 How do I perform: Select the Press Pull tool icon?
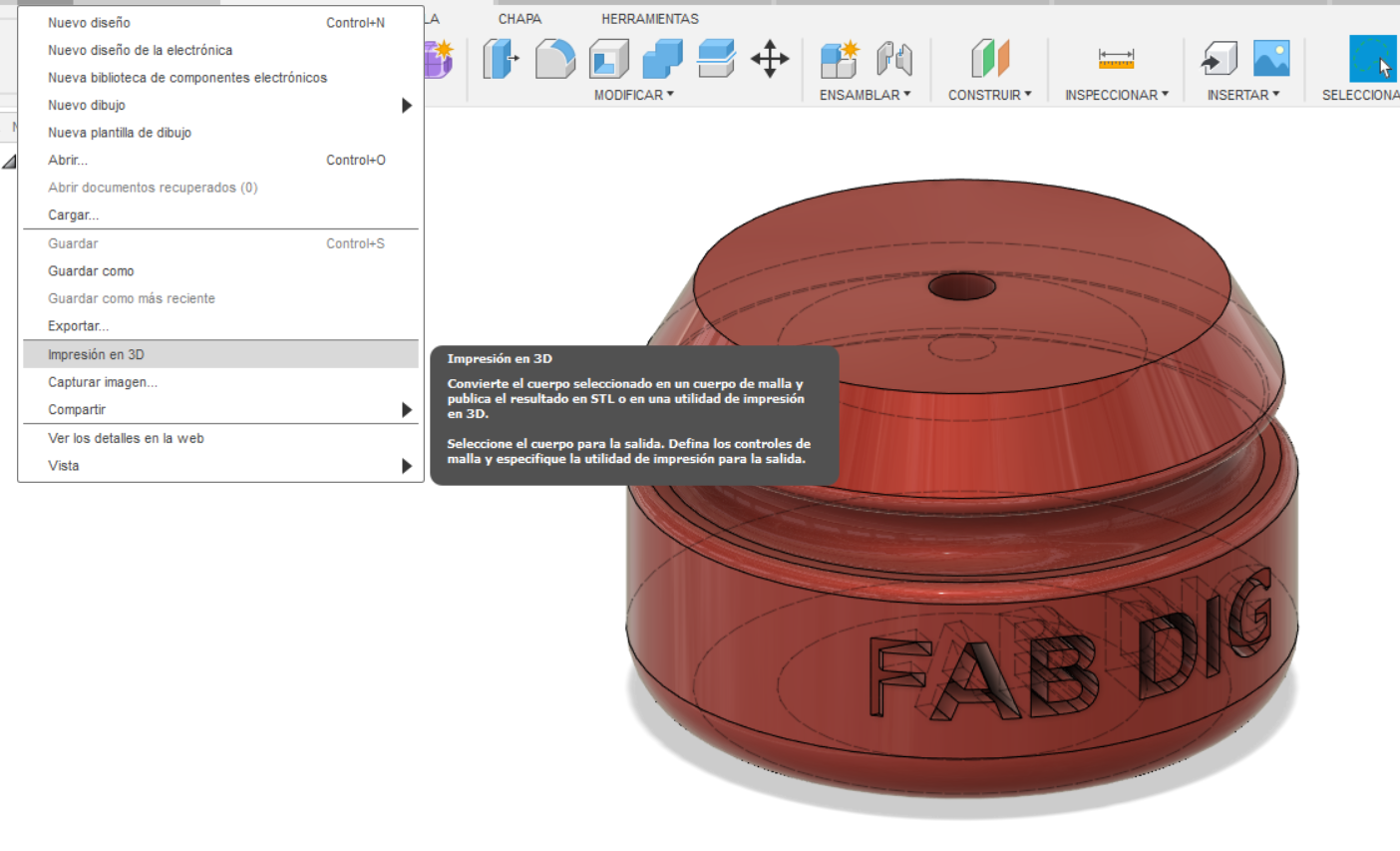[x=502, y=59]
